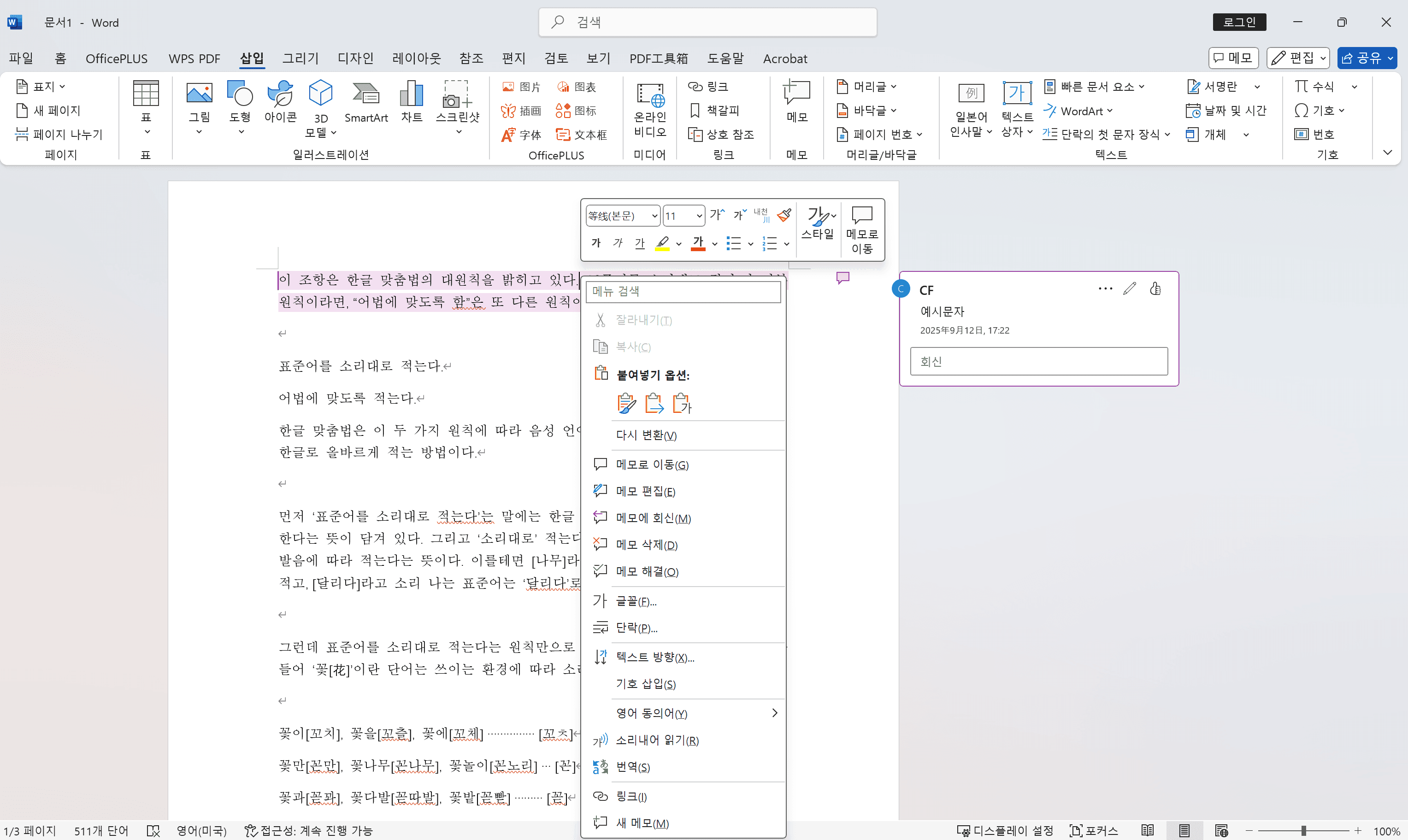Click the 로그인 sign-in button
Screen dimensions: 1408x840
coord(1239,22)
